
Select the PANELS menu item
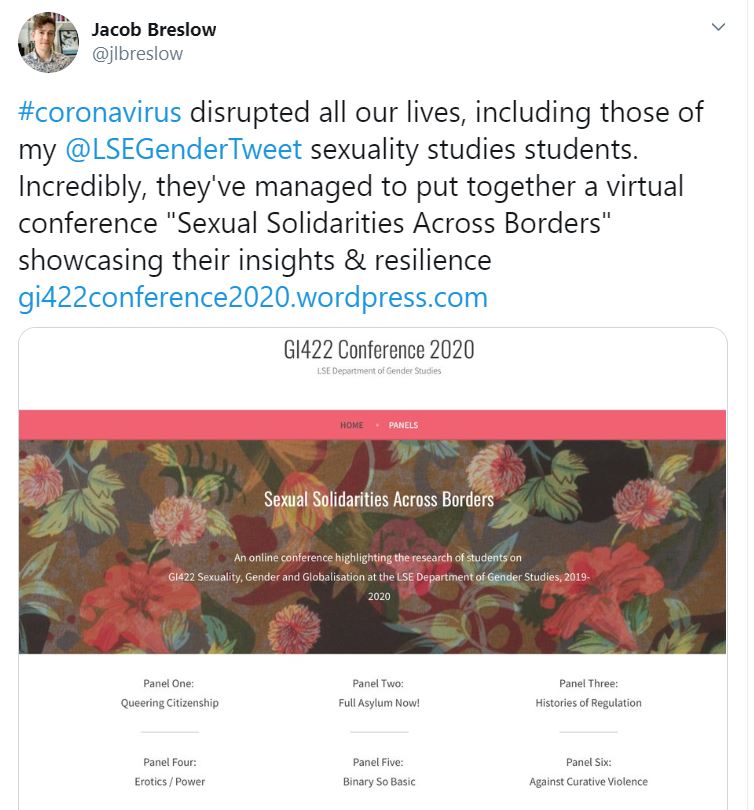coord(403,425)
